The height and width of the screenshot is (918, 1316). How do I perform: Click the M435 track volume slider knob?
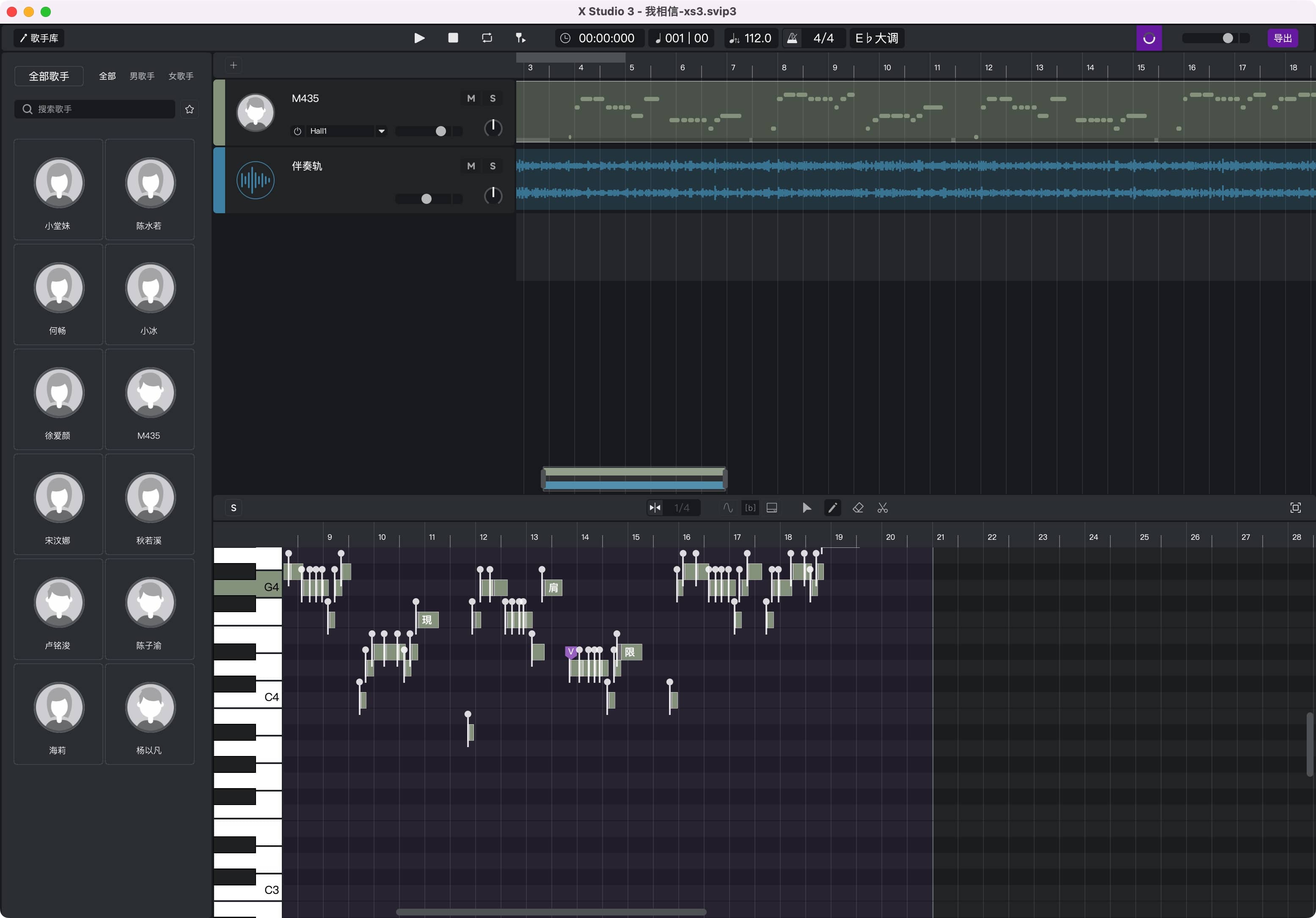440,131
